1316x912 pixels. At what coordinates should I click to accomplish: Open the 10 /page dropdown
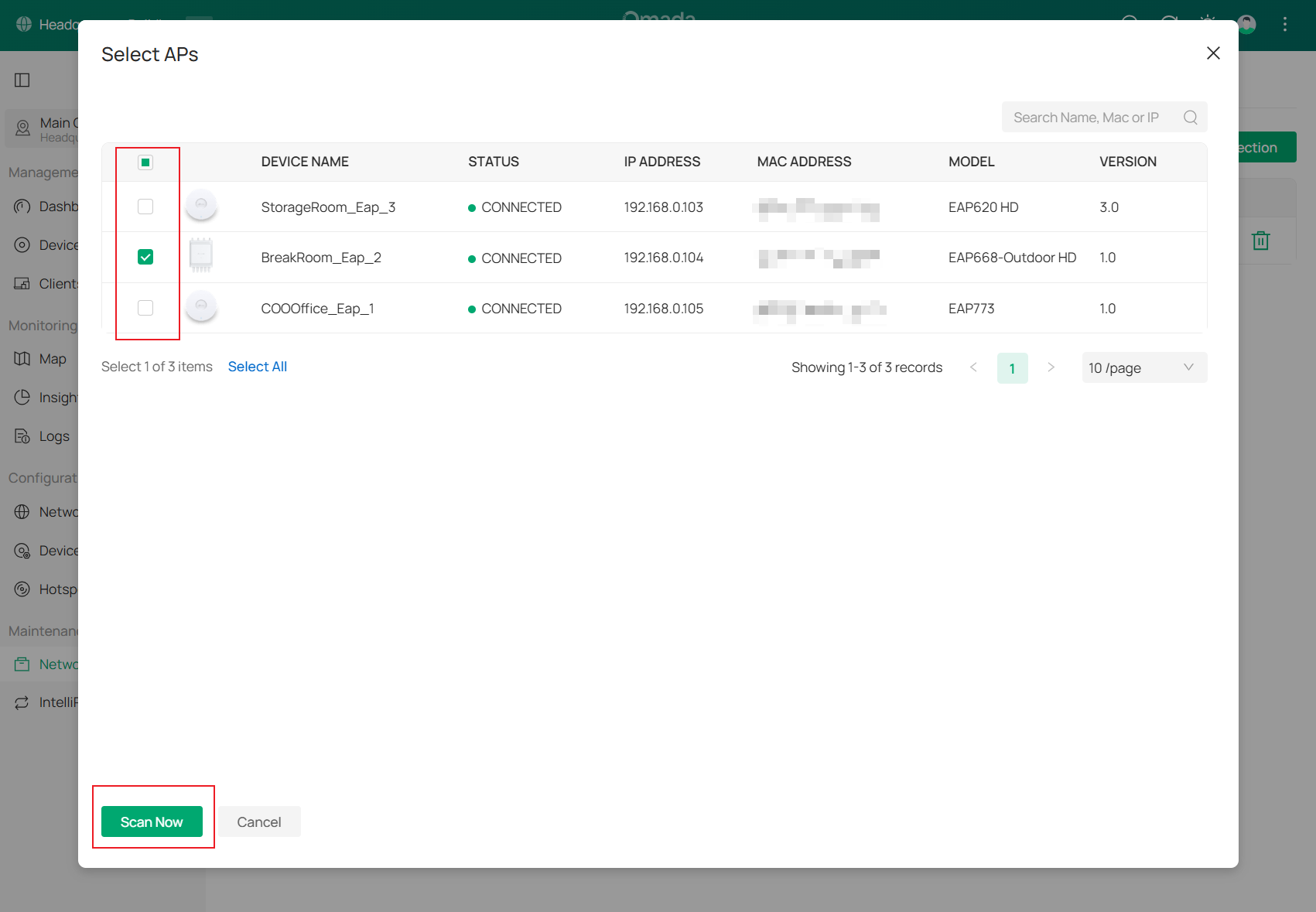(1143, 367)
